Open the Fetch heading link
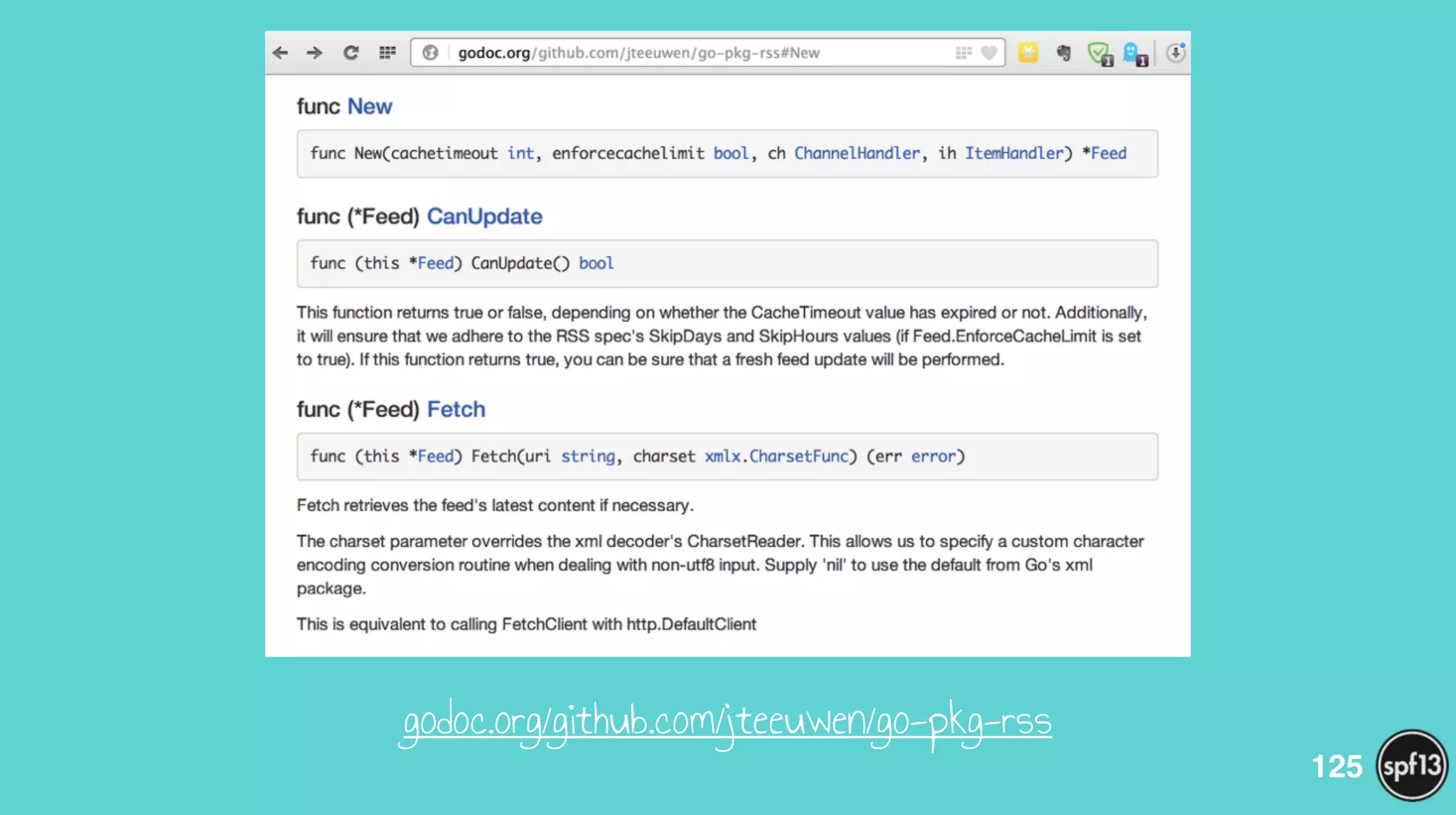 point(456,410)
